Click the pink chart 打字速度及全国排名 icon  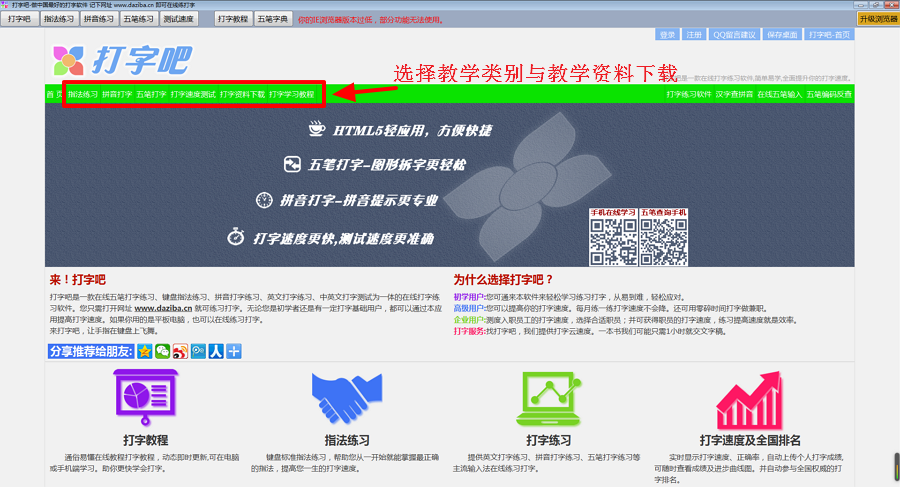(x=750, y=399)
